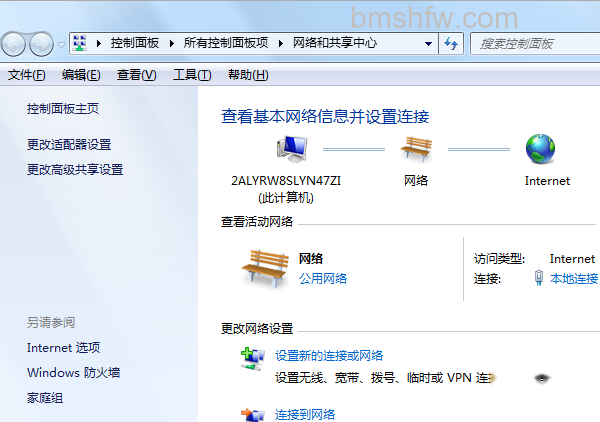Open the 编辑(E) menu
Screen dimensions: 600x422
click(x=81, y=75)
